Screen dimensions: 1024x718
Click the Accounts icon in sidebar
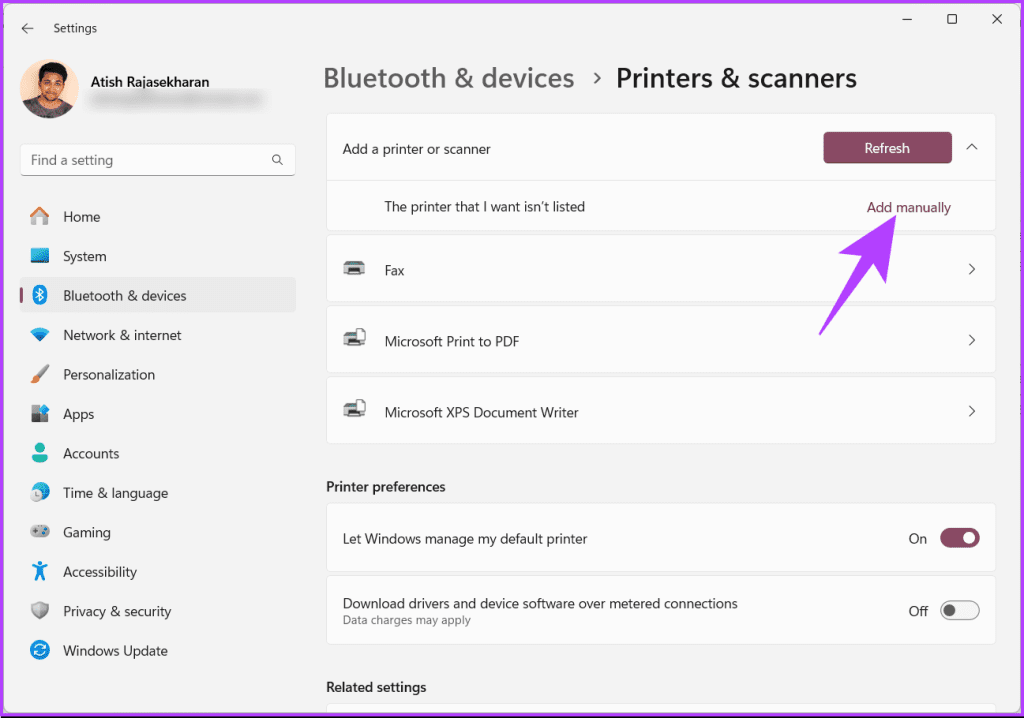pyautogui.click(x=40, y=453)
